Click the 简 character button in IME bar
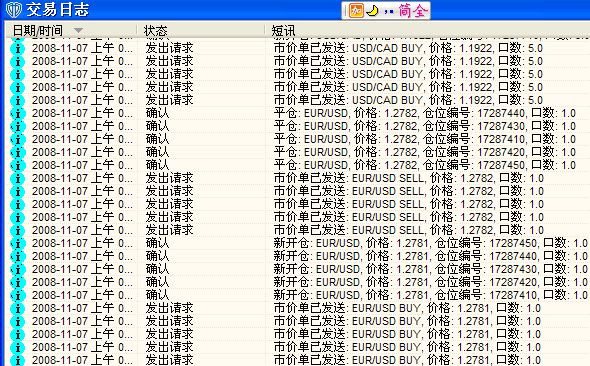The width and height of the screenshot is (590, 366). pyautogui.click(x=404, y=11)
